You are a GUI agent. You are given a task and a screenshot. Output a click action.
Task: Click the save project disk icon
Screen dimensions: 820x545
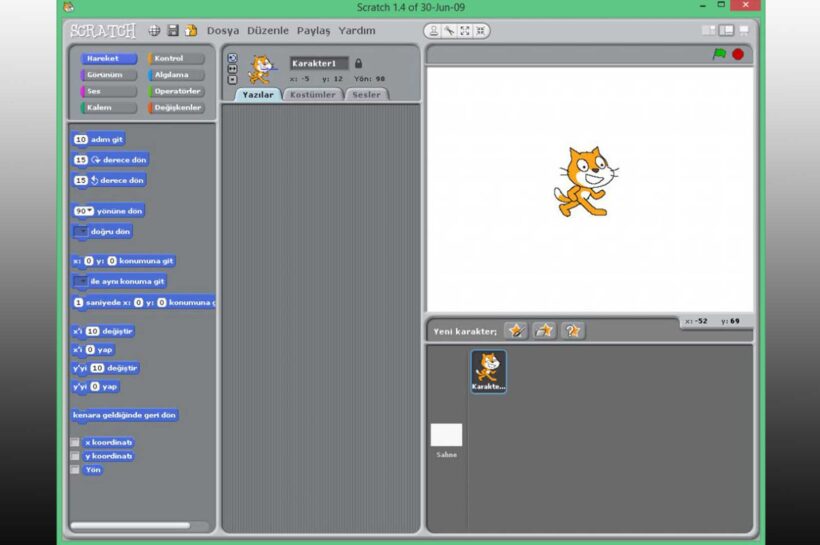coord(173,30)
